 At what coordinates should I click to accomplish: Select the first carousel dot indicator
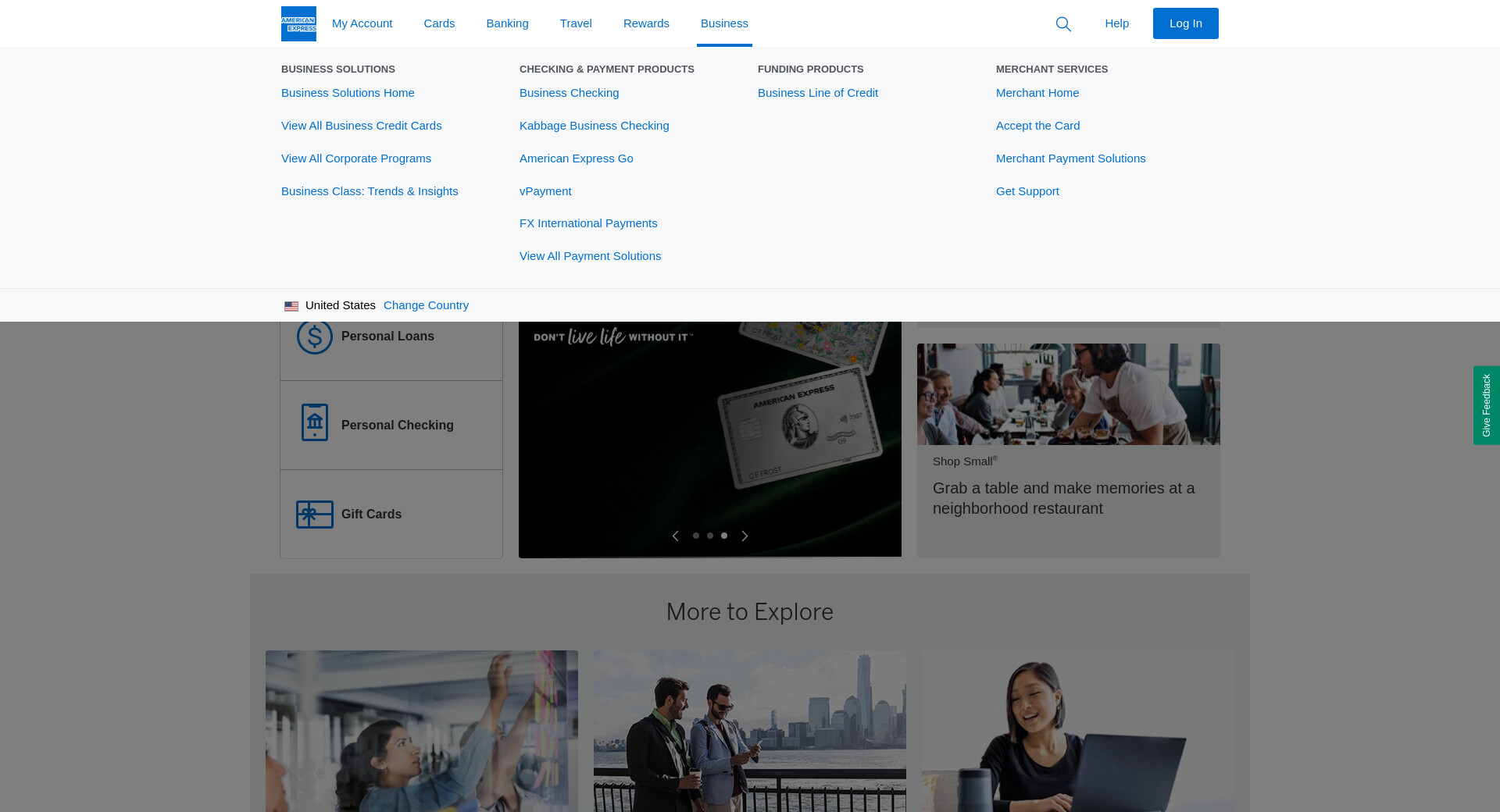(x=696, y=536)
